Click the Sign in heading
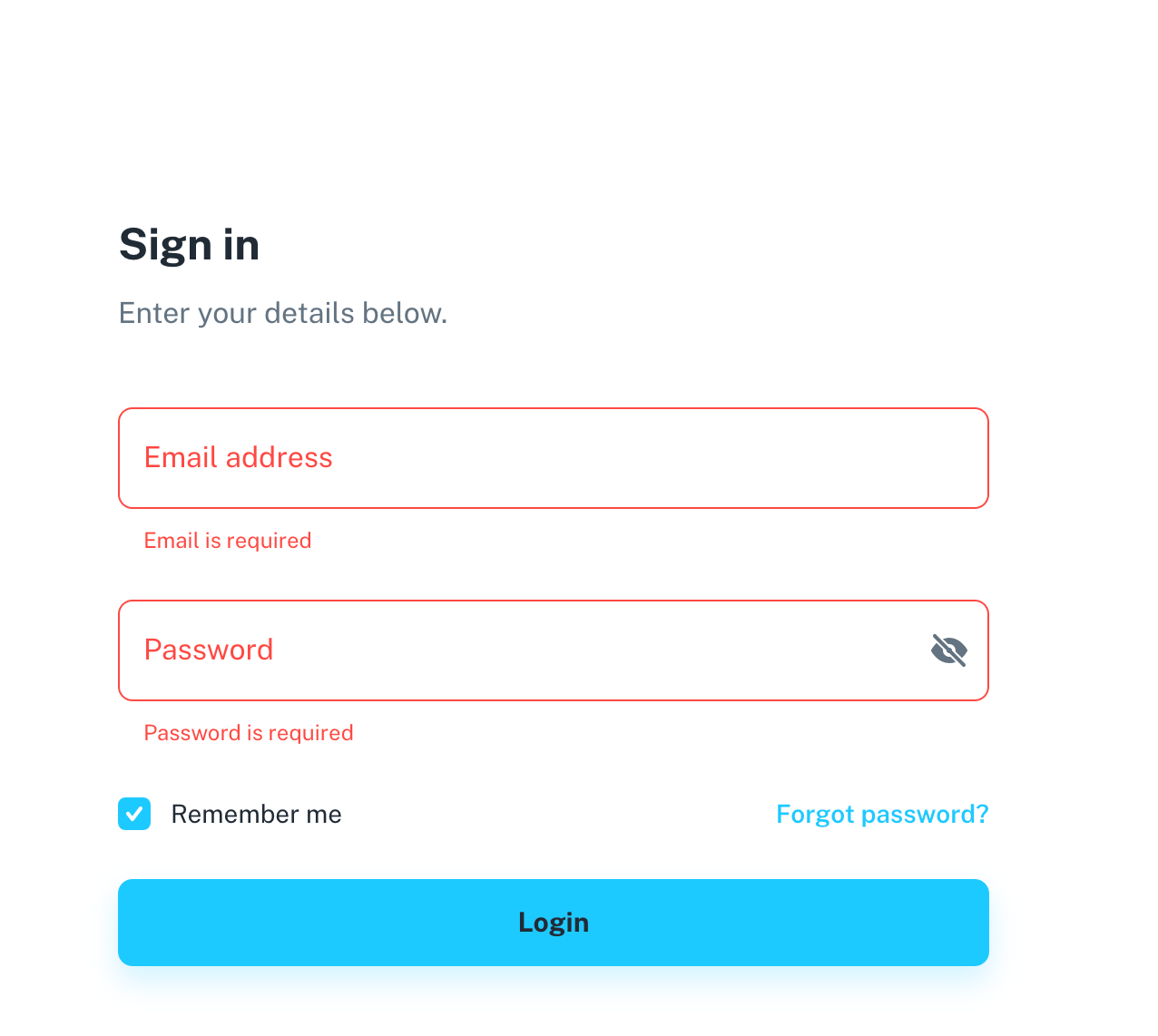The width and height of the screenshot is (1158, 1036). coord(189,245)
